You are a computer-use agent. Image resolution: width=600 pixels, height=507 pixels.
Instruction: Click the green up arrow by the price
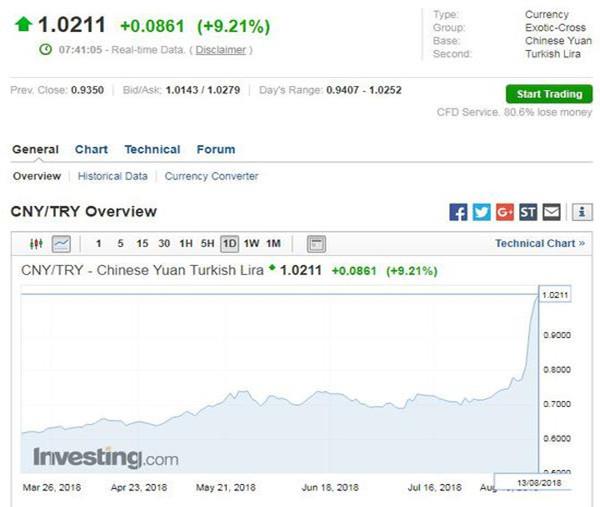coord(23,24)
